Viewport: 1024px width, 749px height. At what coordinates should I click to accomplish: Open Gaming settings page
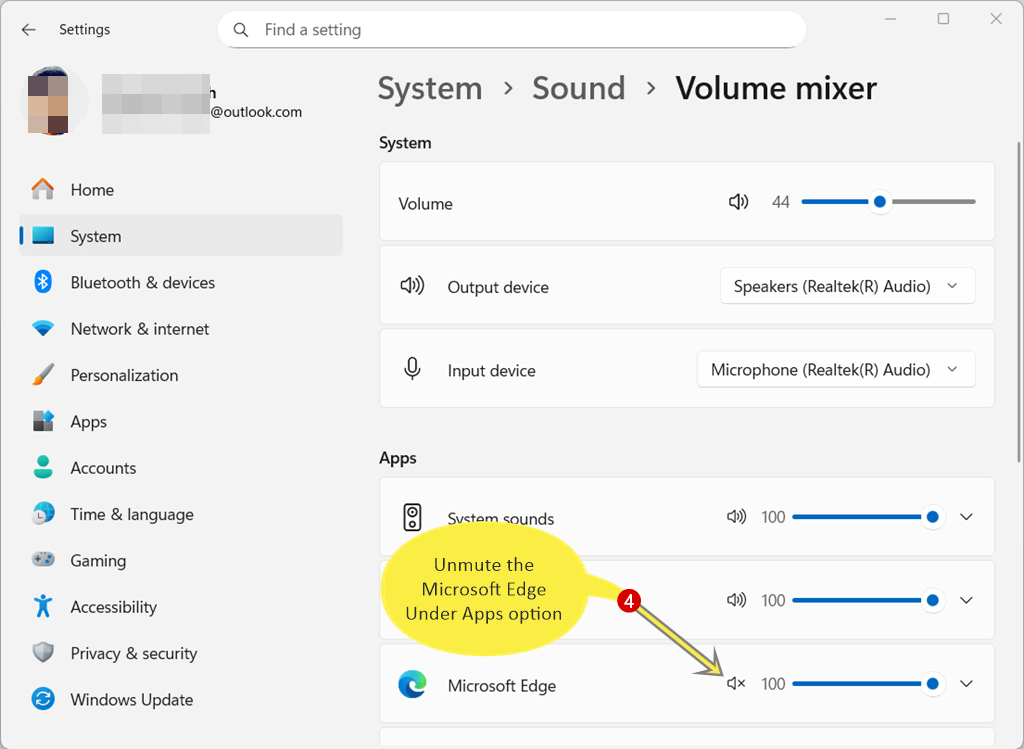click(181, 560)
